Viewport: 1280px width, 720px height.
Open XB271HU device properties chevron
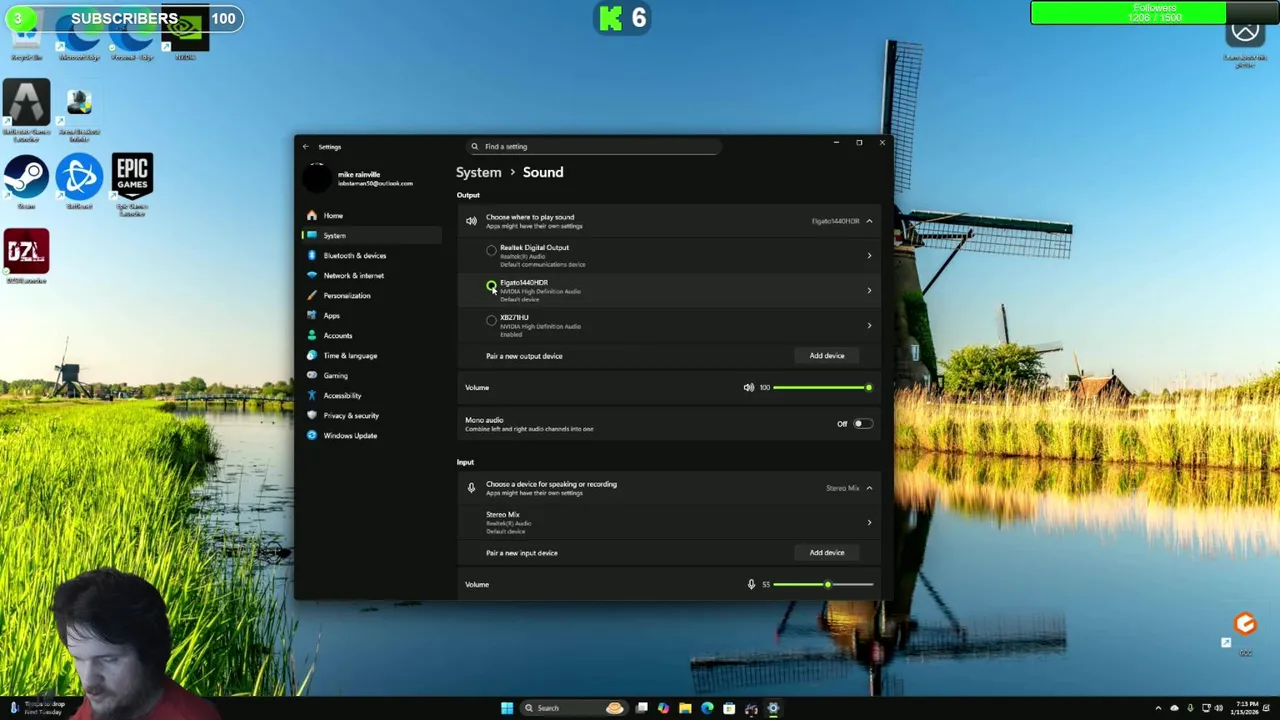click(869, 326)
